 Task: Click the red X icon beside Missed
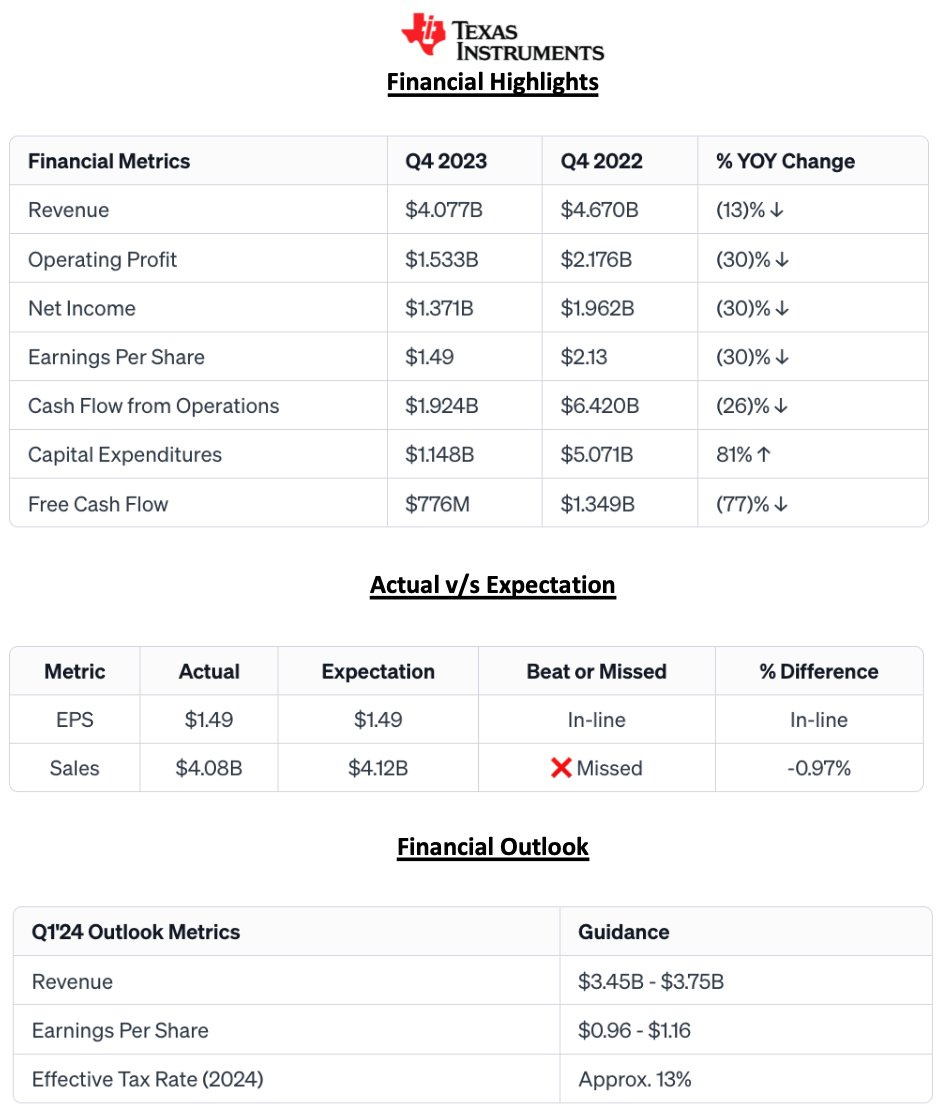tap(561, 768)
